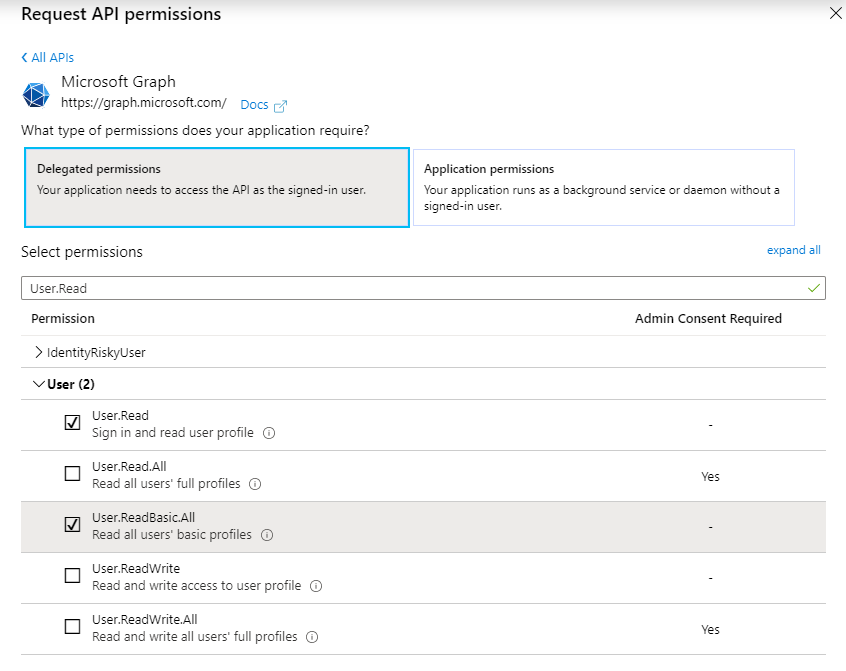The width and height of the screenshot is (846, 671).
Task: Click the User.Read.All permission name
Action: coord(129,467)
